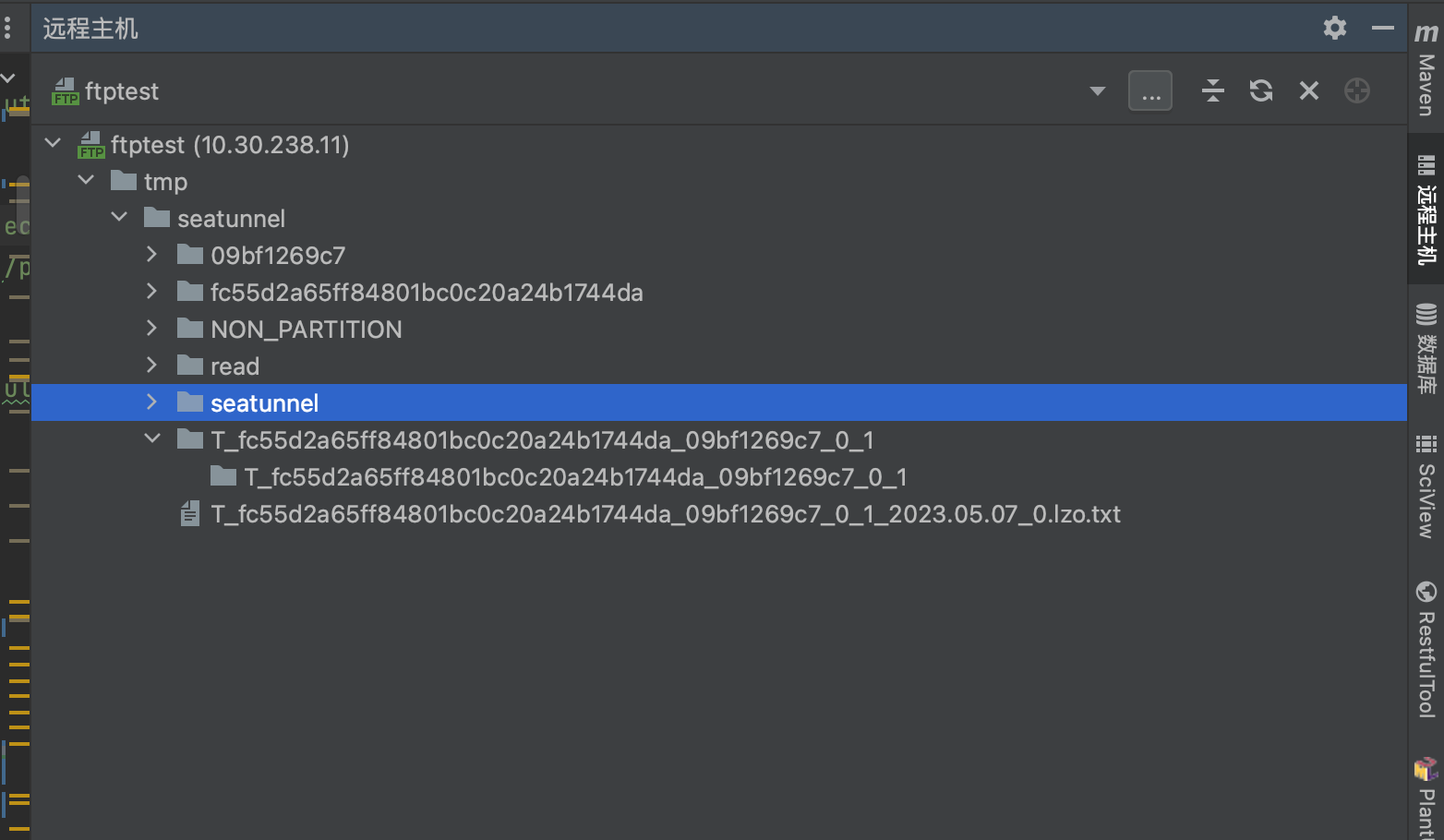The height and width of the screenshot is (840, 1444).
Task: Click the ftptest (10.30.238.11) root node
Action: (231, 145)
